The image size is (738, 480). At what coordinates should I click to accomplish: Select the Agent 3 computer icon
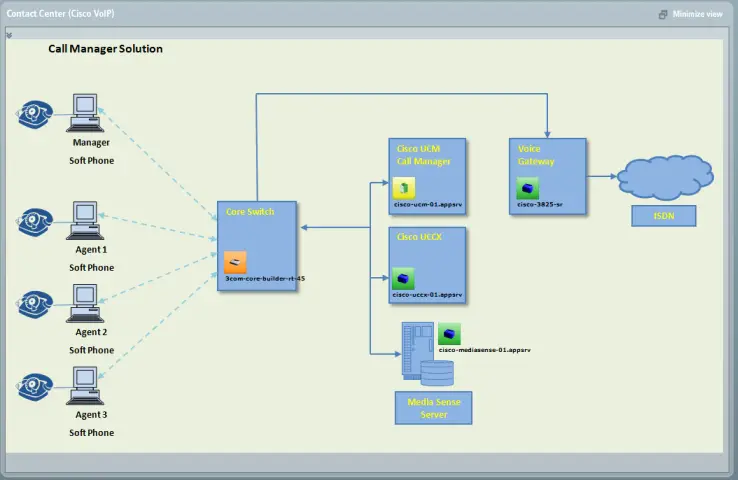(x=85, y=385)
